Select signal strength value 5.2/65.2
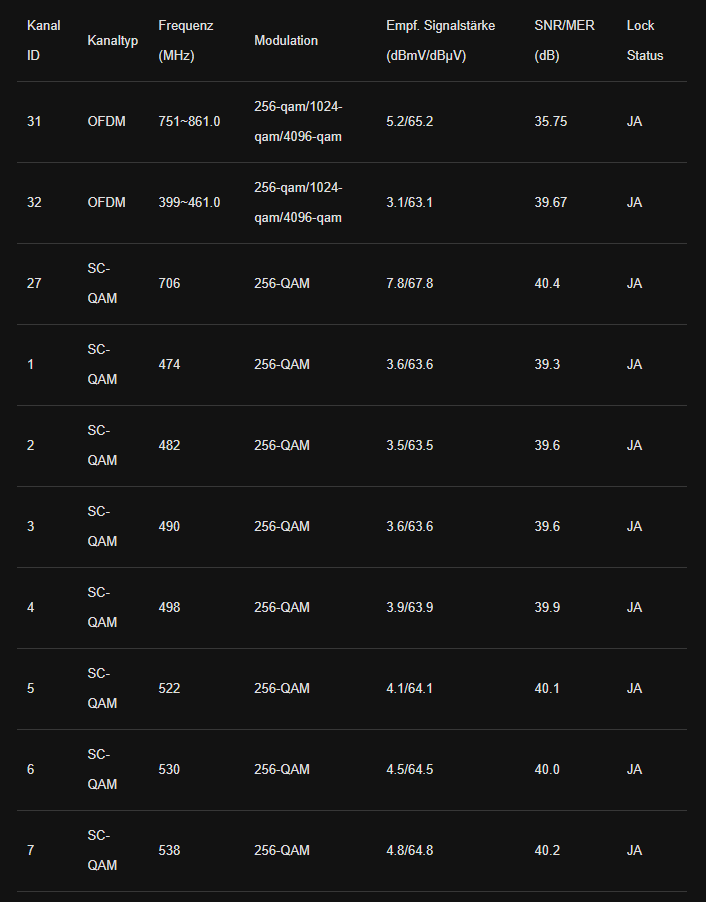 (x=409, y=122)
